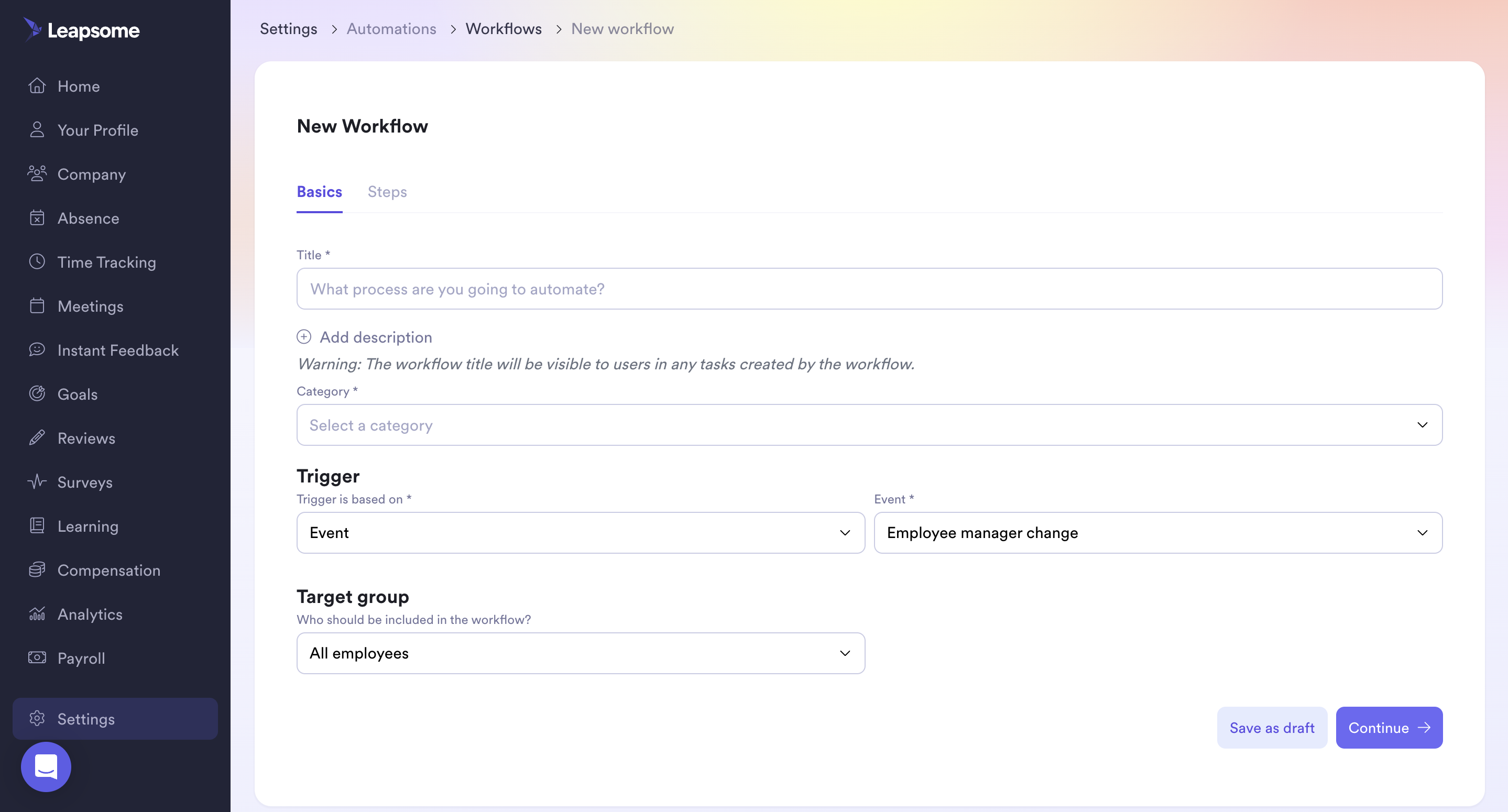Open Reviews in the sidebar
Screen dimensions: 1508x812
click(115, 438)
